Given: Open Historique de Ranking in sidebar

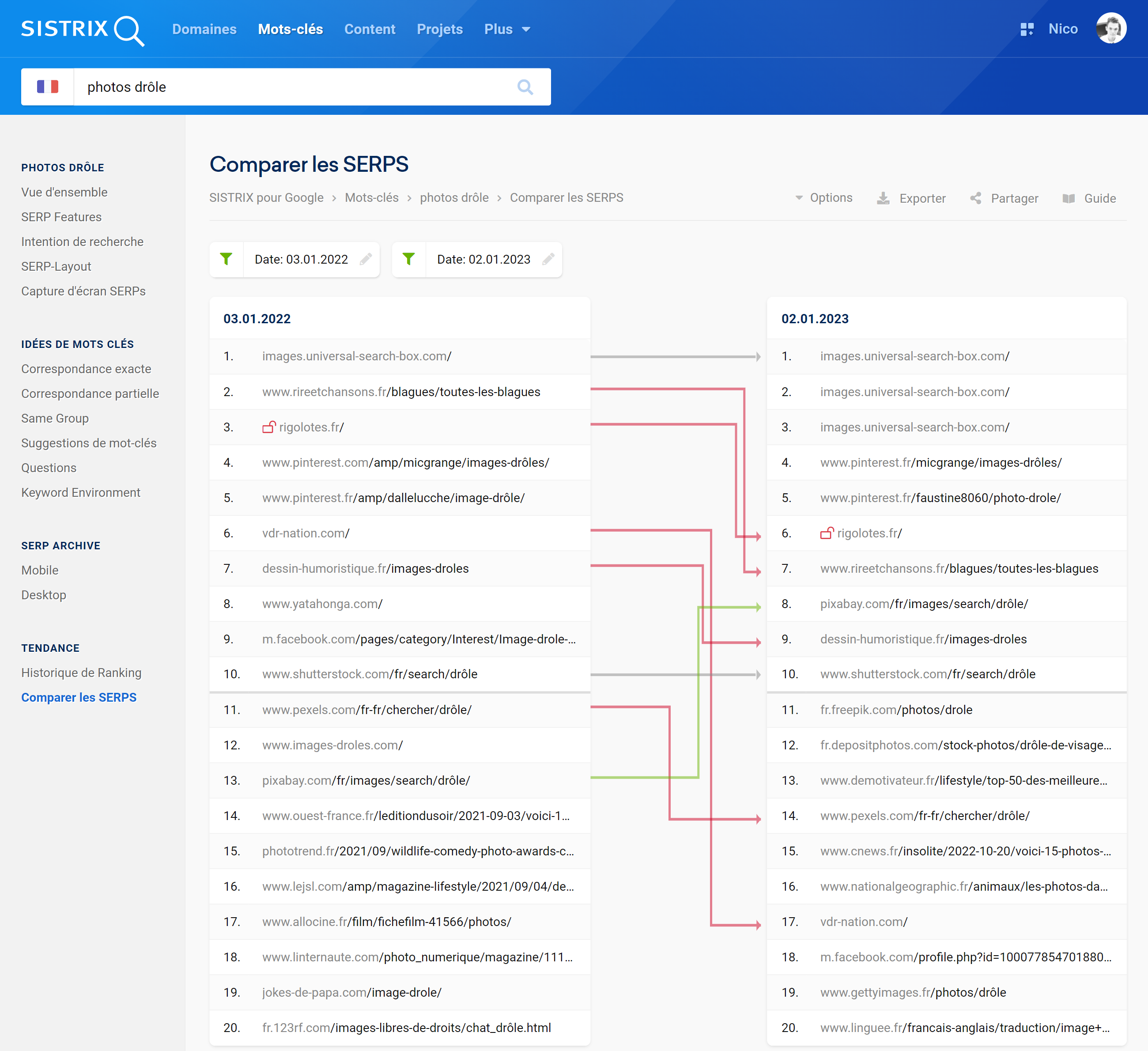Looking at the screenshot, I should [x=81, y=673].
